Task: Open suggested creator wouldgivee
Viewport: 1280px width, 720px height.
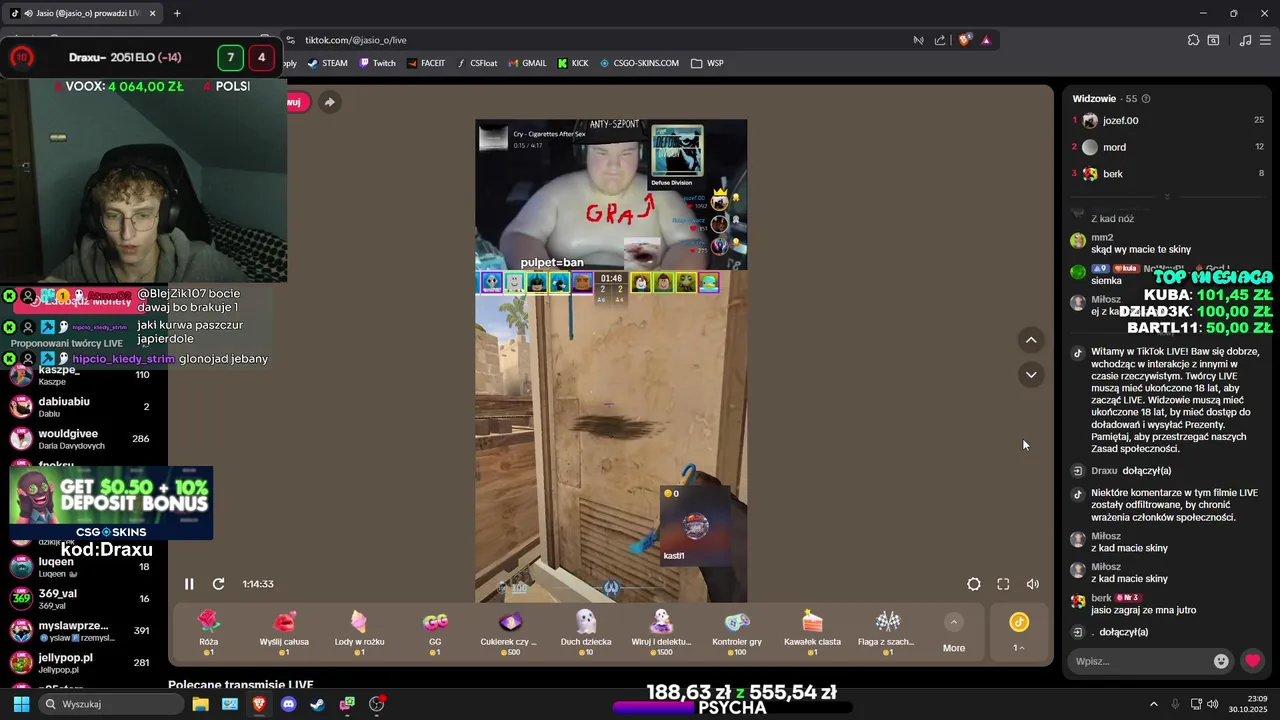Action: [80, 439]
